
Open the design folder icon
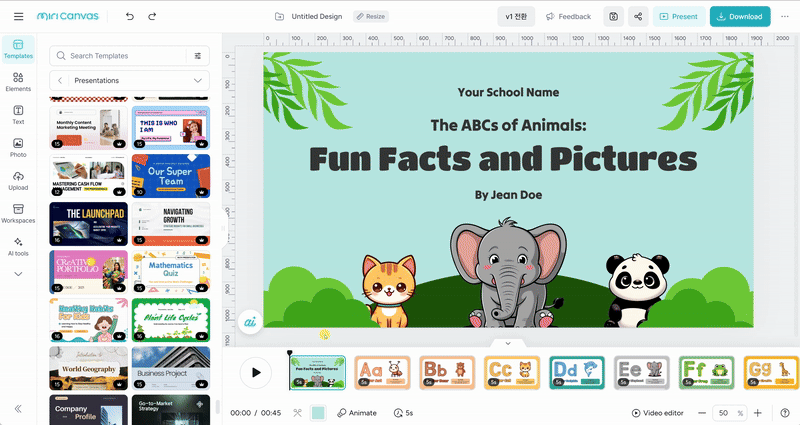pyautogui.click(x=279, y=16)
